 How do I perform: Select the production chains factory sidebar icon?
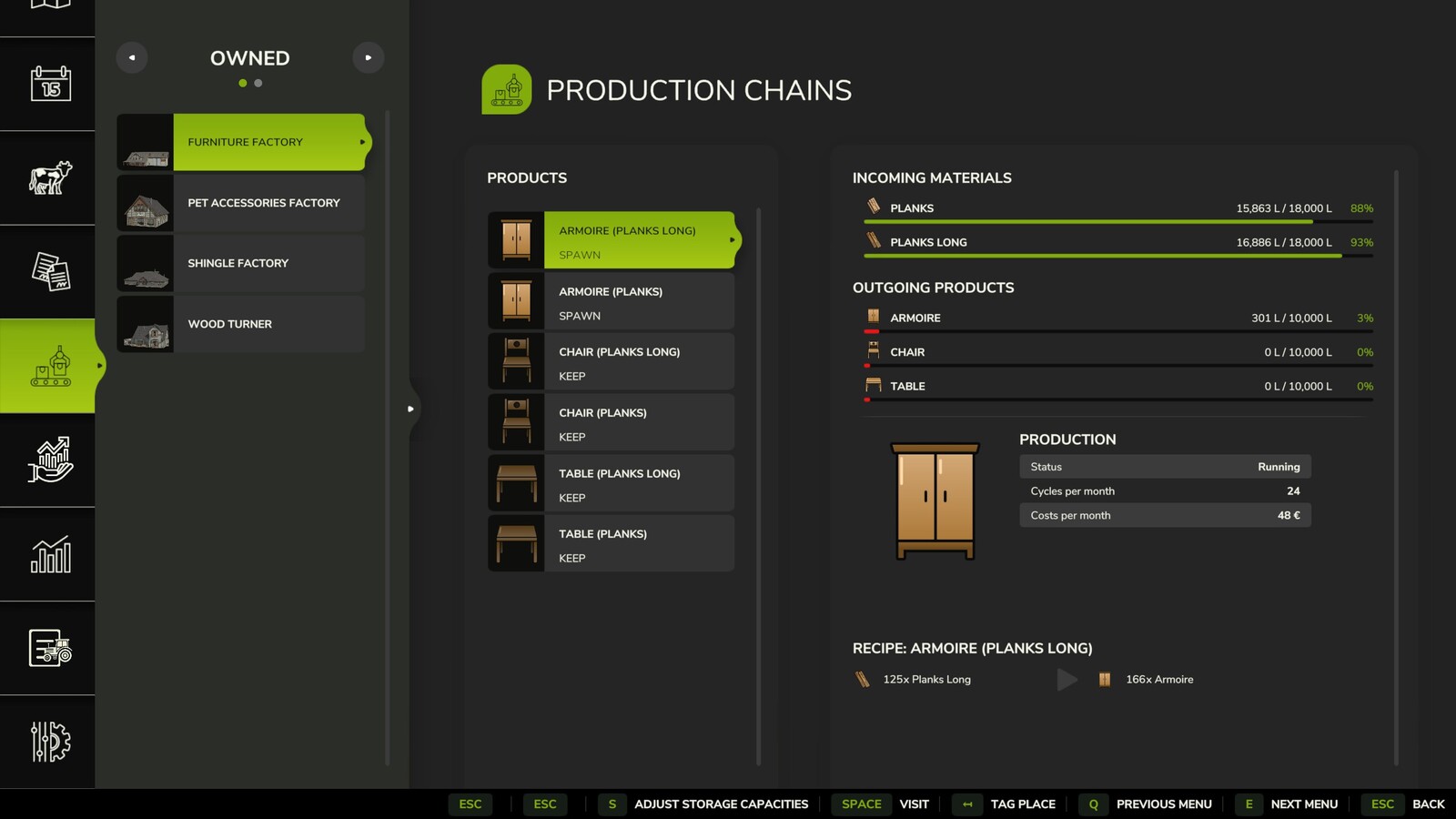point(50,366)
